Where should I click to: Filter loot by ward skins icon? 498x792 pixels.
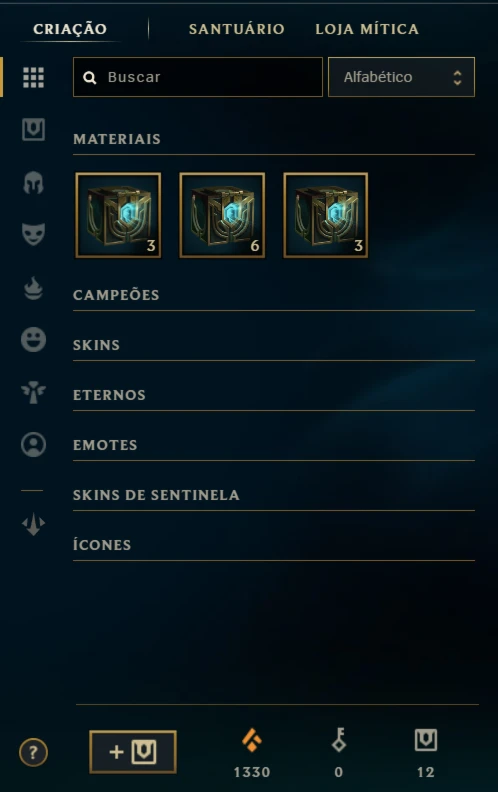(x=33, y=392)
